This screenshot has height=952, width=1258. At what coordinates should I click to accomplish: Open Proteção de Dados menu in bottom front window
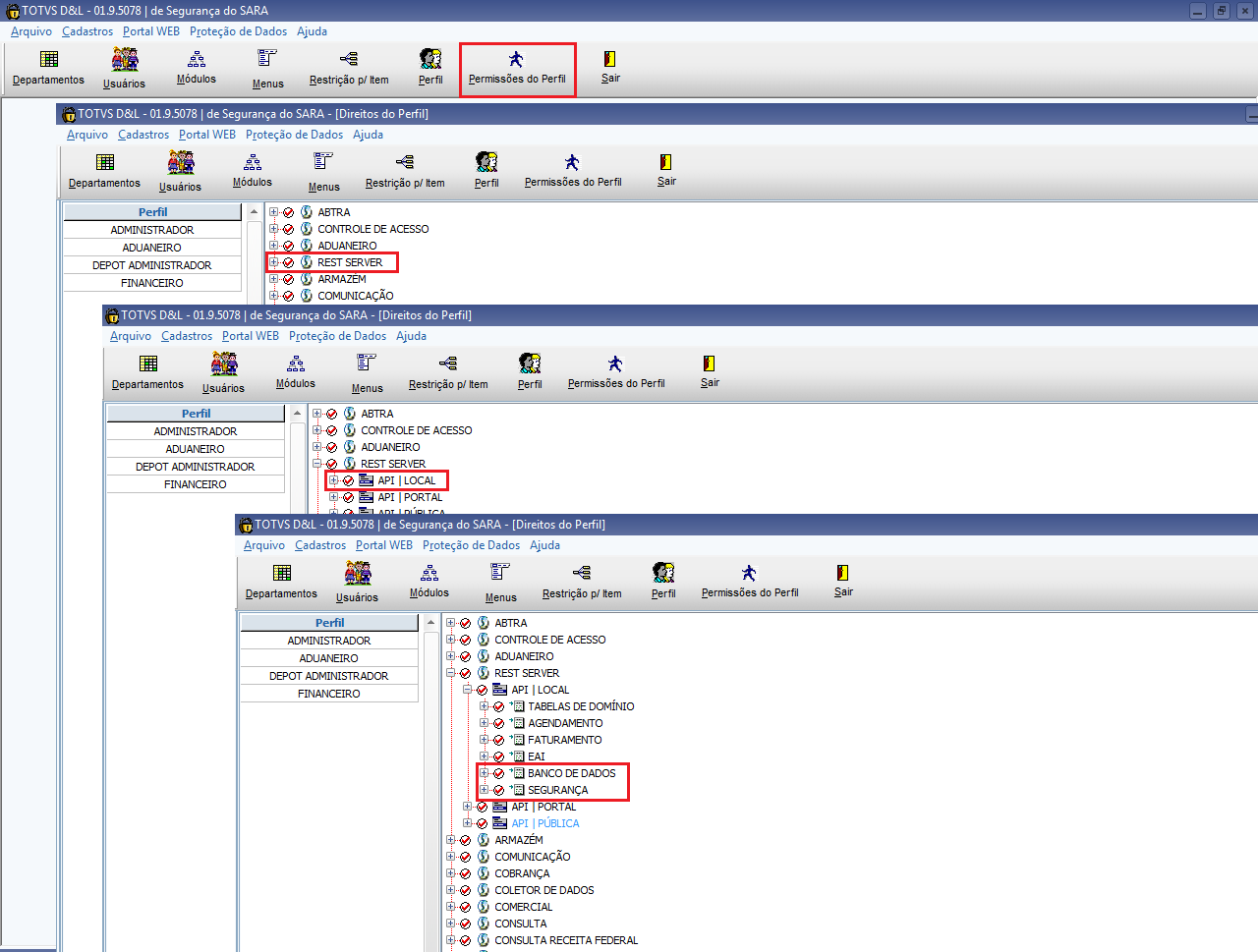click(x=472, y=545)
